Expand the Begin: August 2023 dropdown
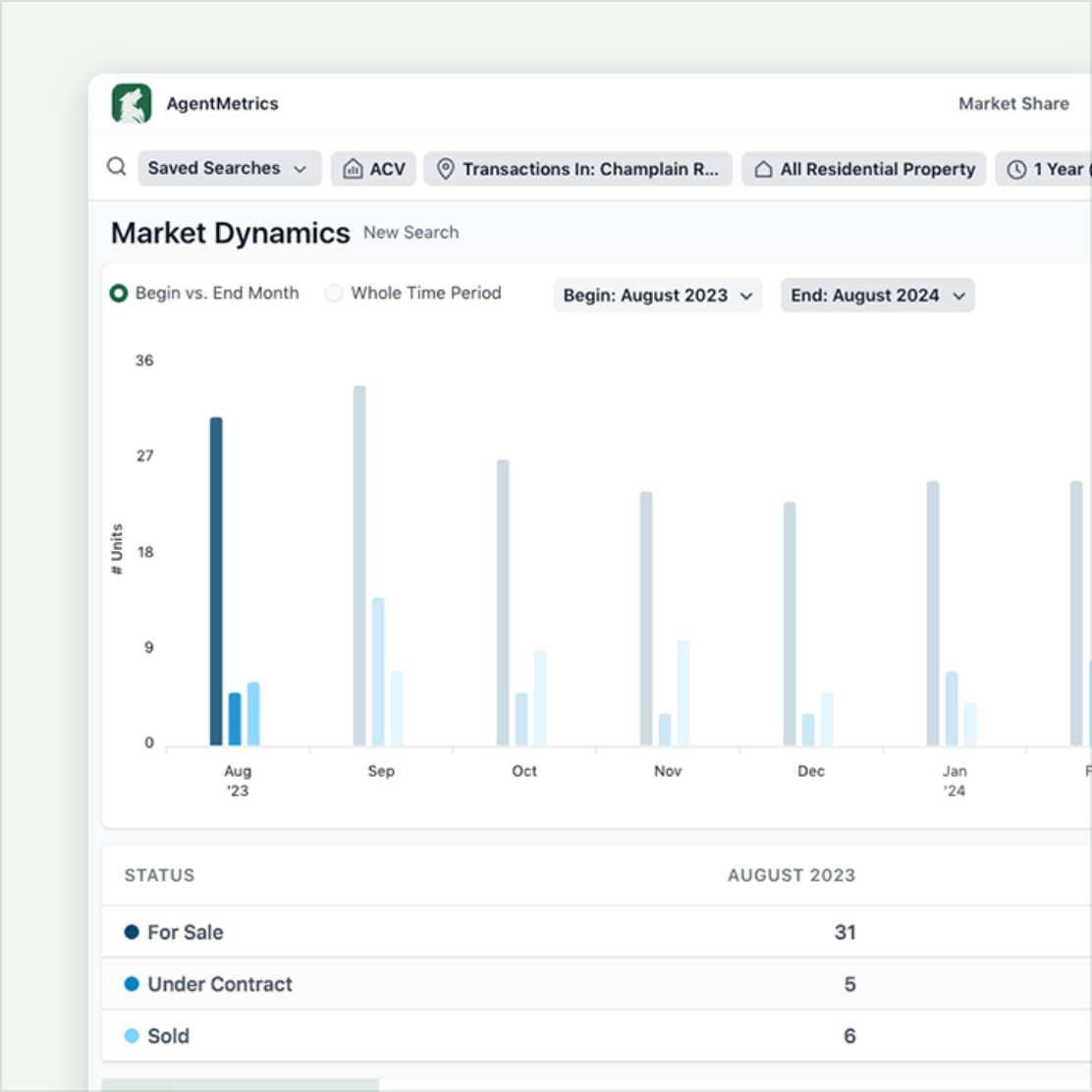Image resolution: width=1092 pixels, height=1092 pixels. pyautogui.click(x=657, y=296)
